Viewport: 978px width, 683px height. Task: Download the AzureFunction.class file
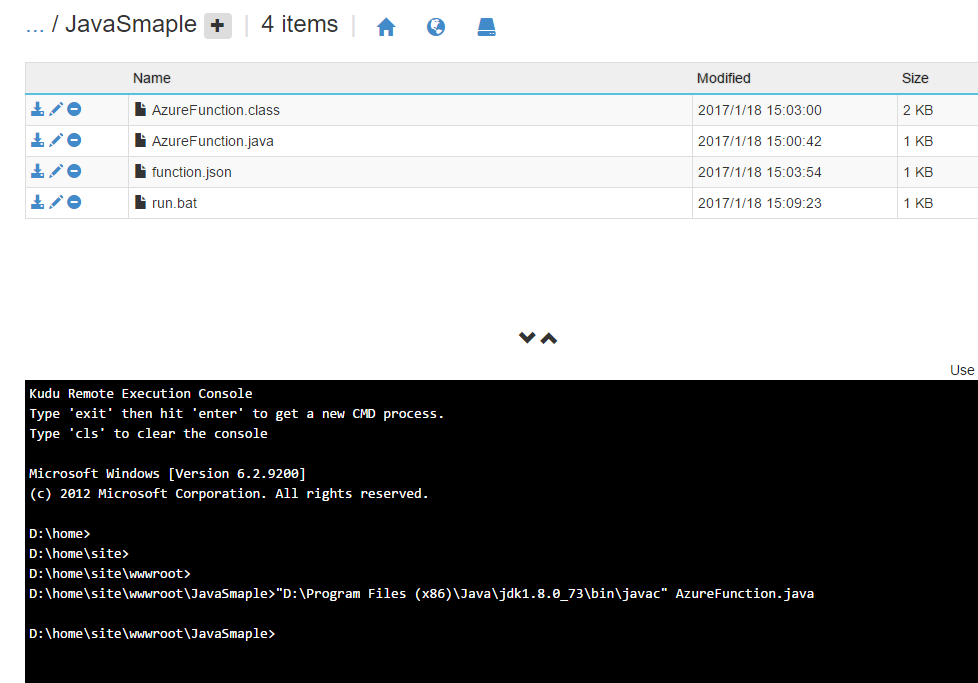pos(37,110)
